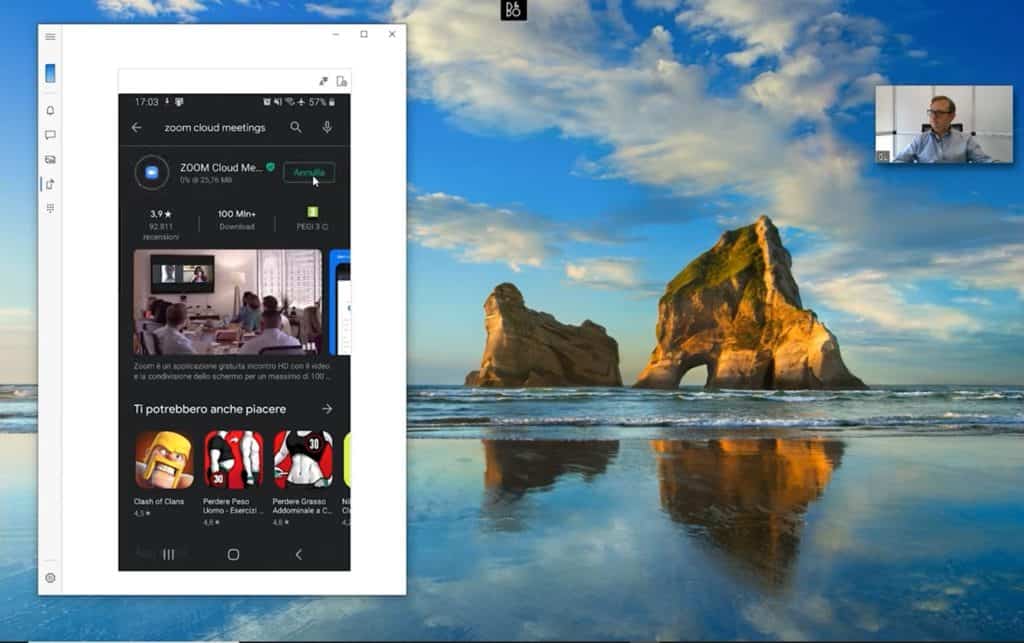Tap the circular download progress indicator
1024x643 pixels.
(x=152, y=172)
